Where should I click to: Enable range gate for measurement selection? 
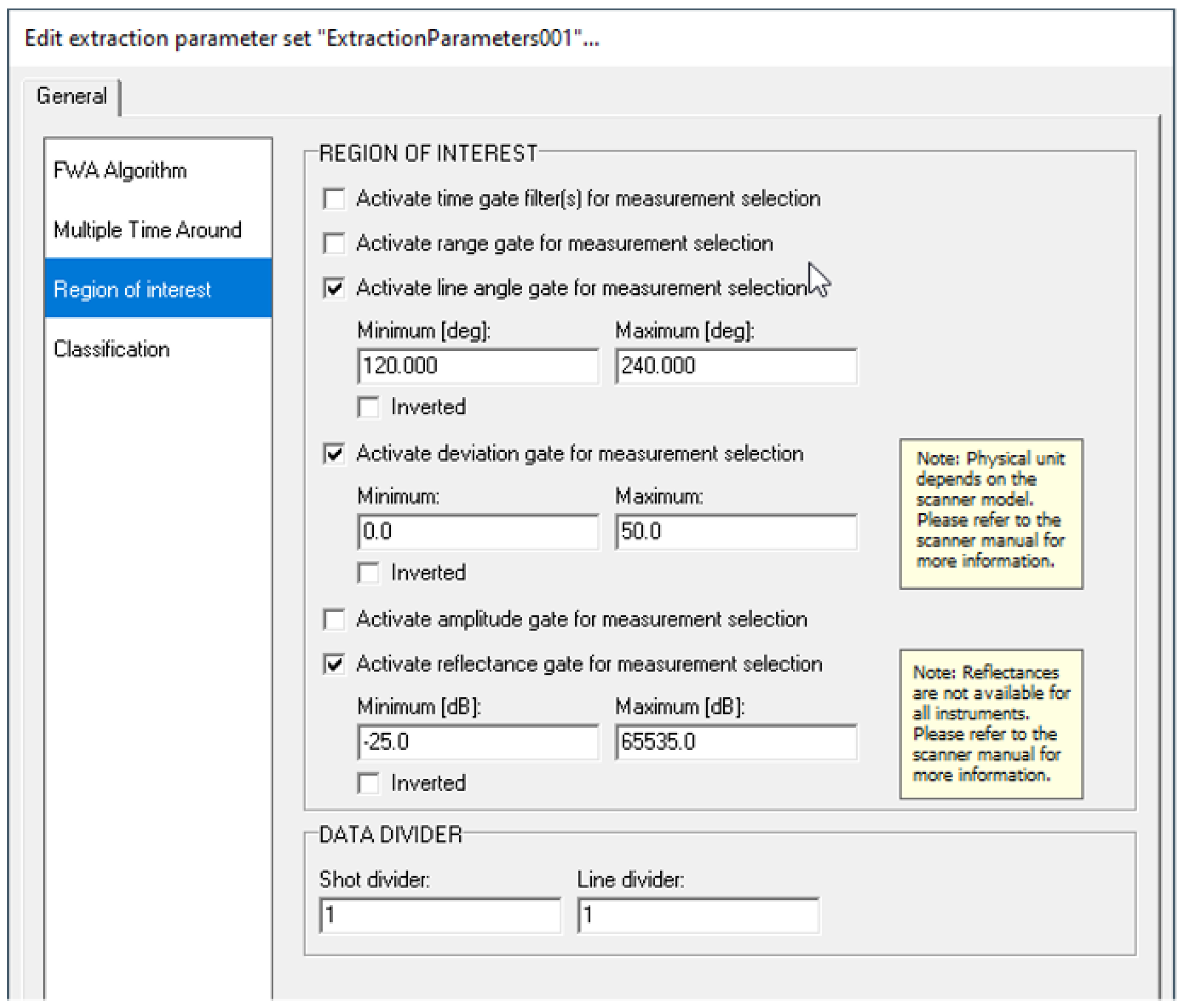[x=334, y=244]
